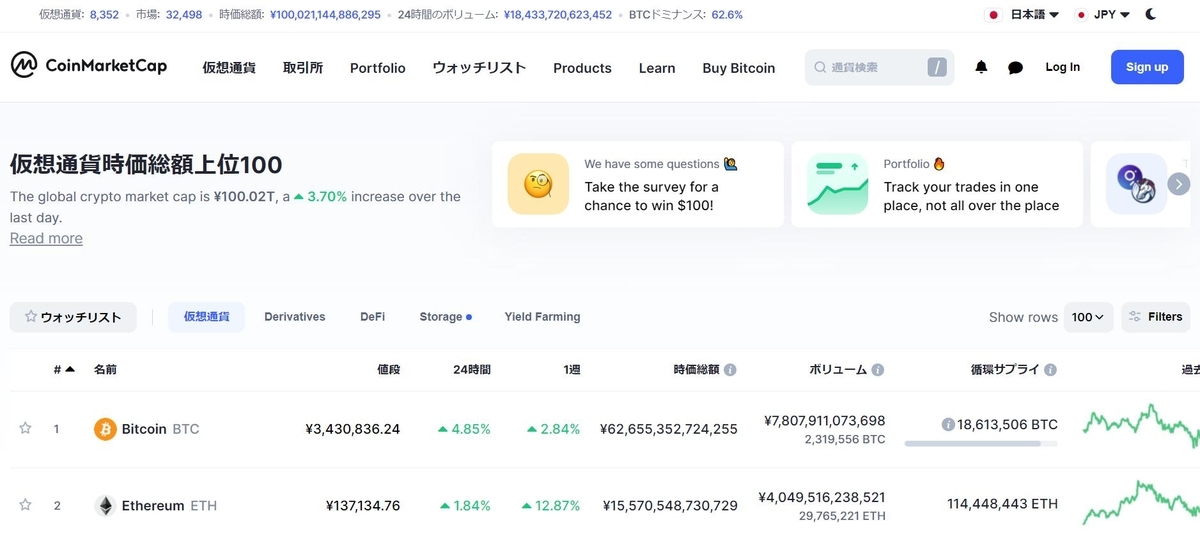
Task: Select the DeFi tab
Action: (x=373, y=317)
